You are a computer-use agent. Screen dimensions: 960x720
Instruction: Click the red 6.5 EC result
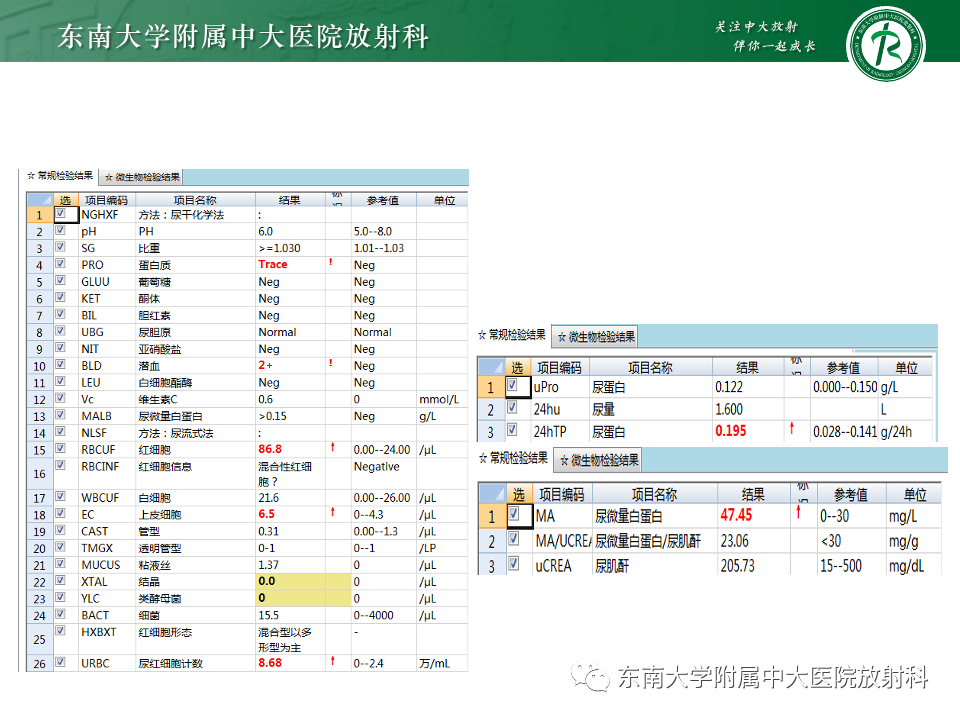click(266, 514)
